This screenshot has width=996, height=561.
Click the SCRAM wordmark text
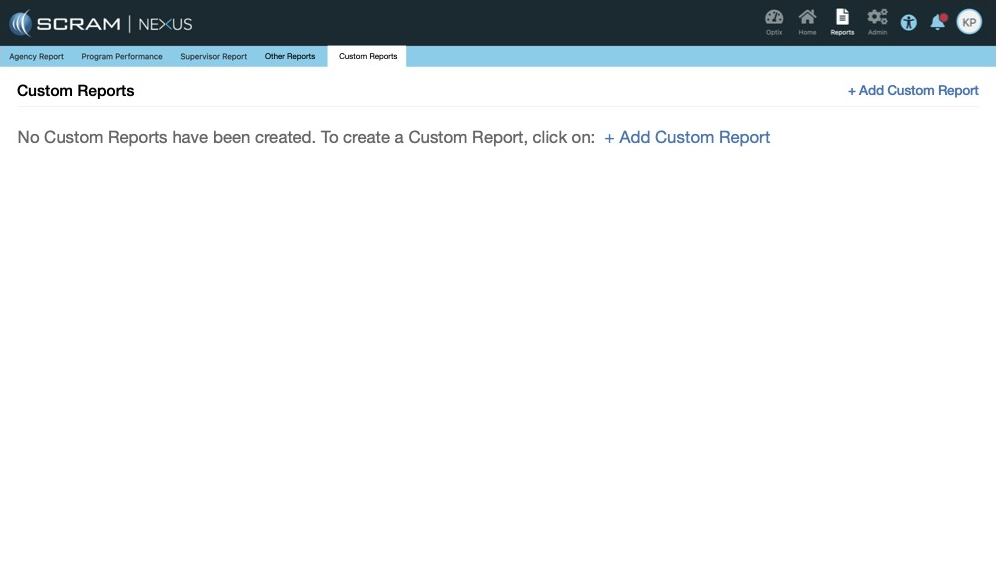(78, 24)
